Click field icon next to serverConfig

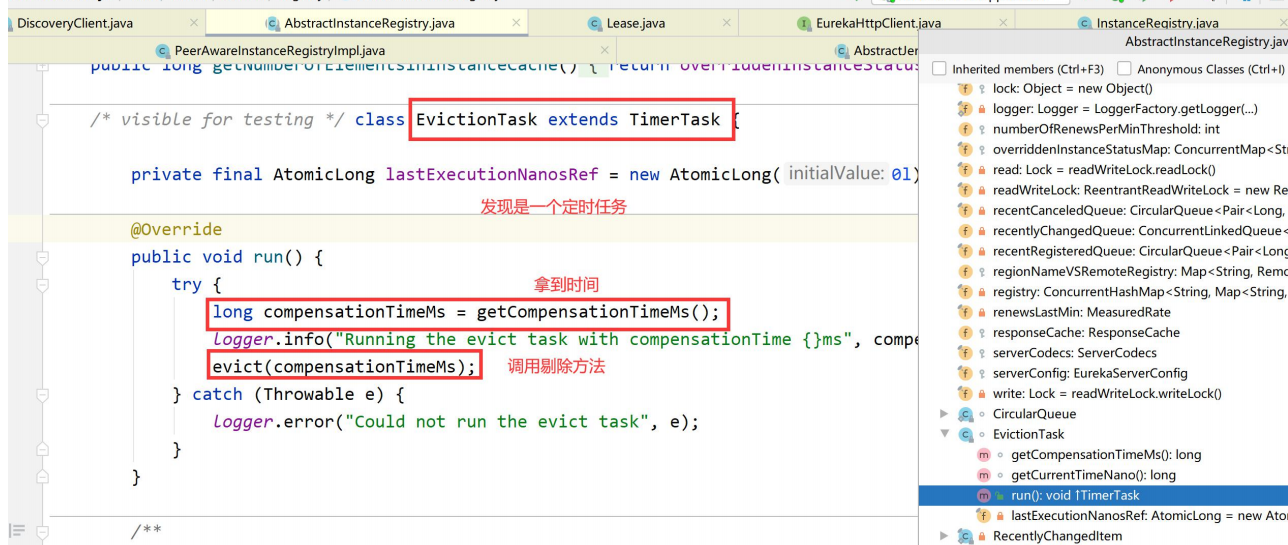tap(965, 373)
